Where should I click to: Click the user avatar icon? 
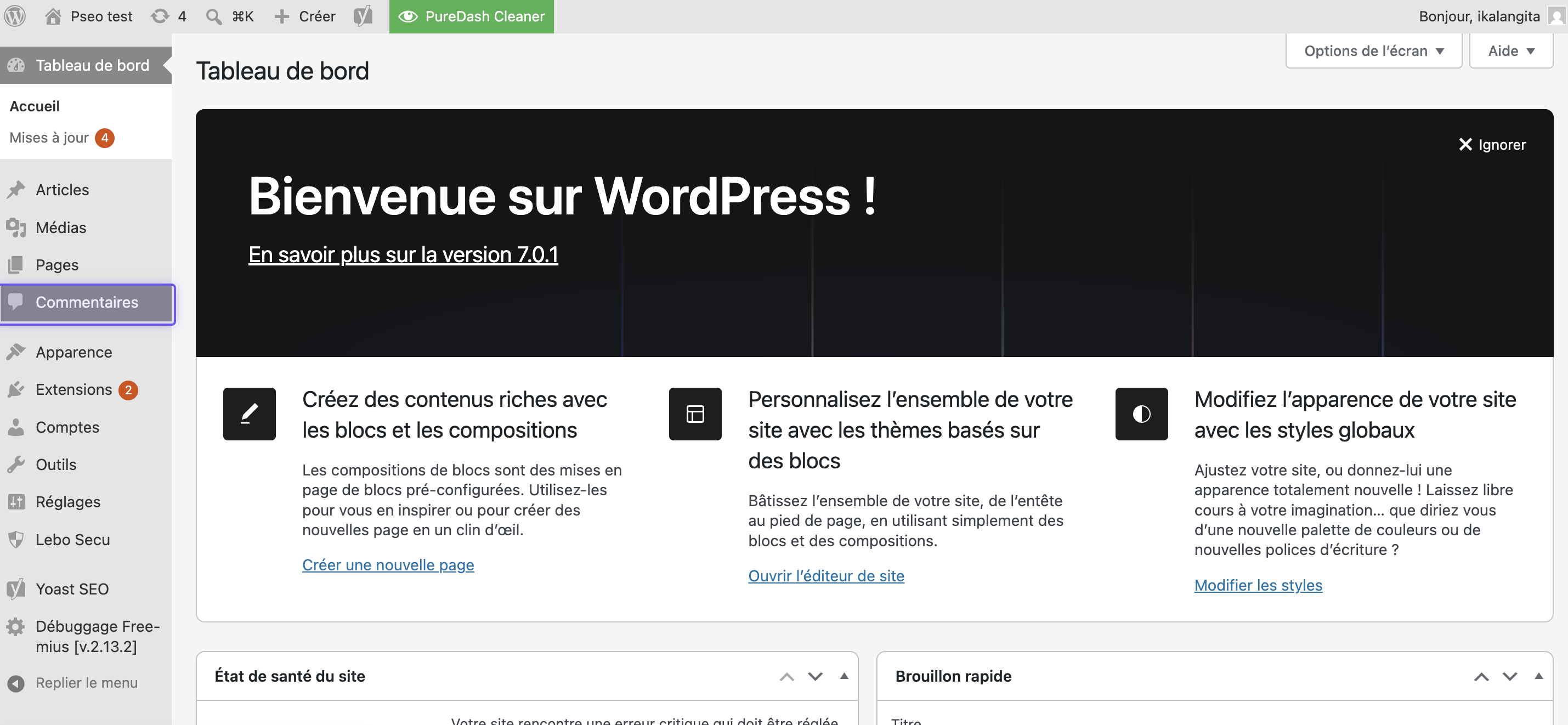point(1556,16)
